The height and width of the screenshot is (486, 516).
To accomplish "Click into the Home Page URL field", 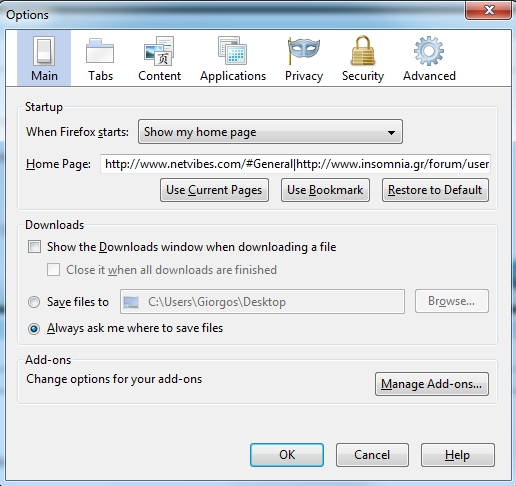I will pyautogui.click(x=295, y=164).
